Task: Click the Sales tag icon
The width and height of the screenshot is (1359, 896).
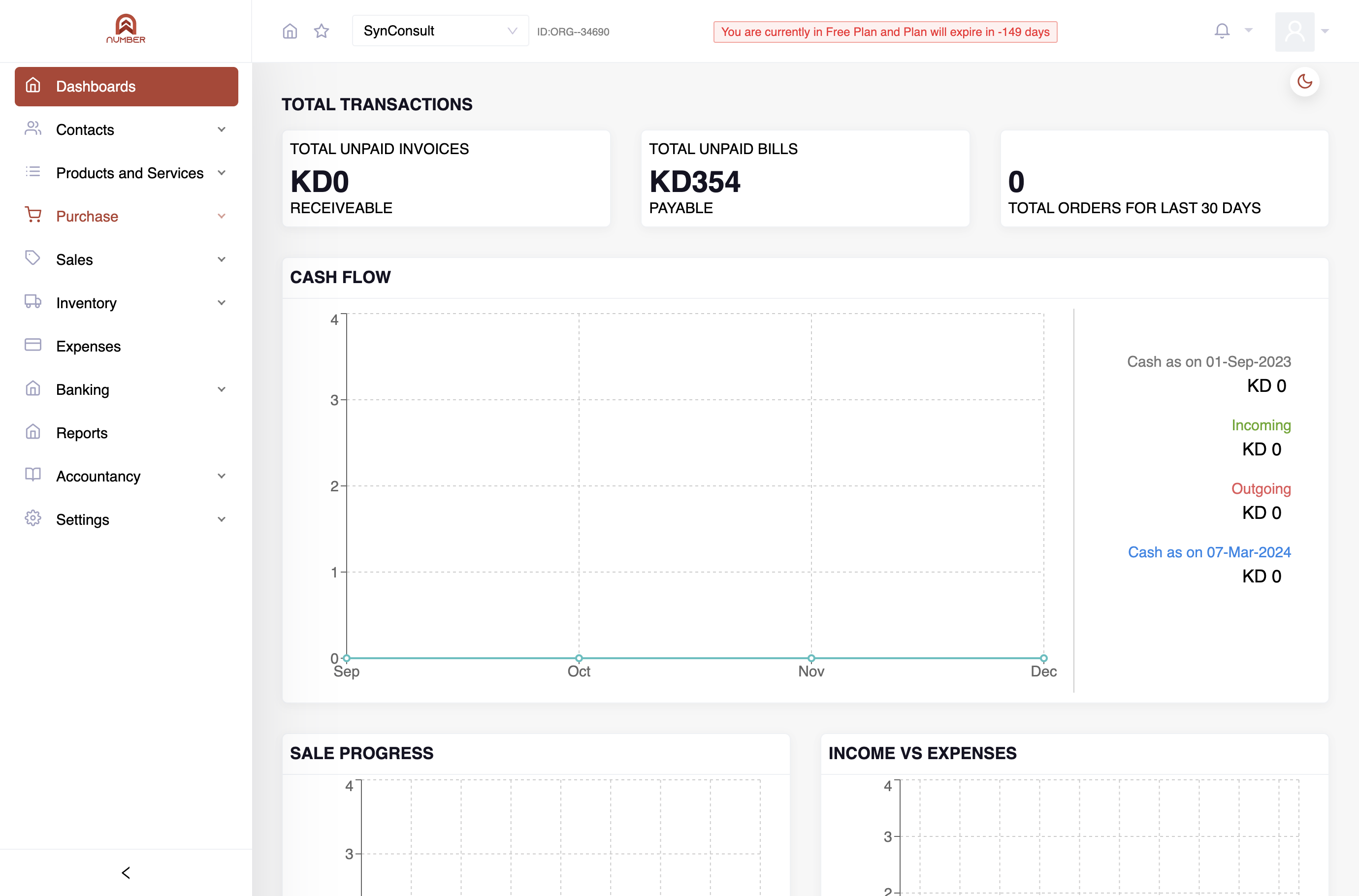Action: (33, 258)
